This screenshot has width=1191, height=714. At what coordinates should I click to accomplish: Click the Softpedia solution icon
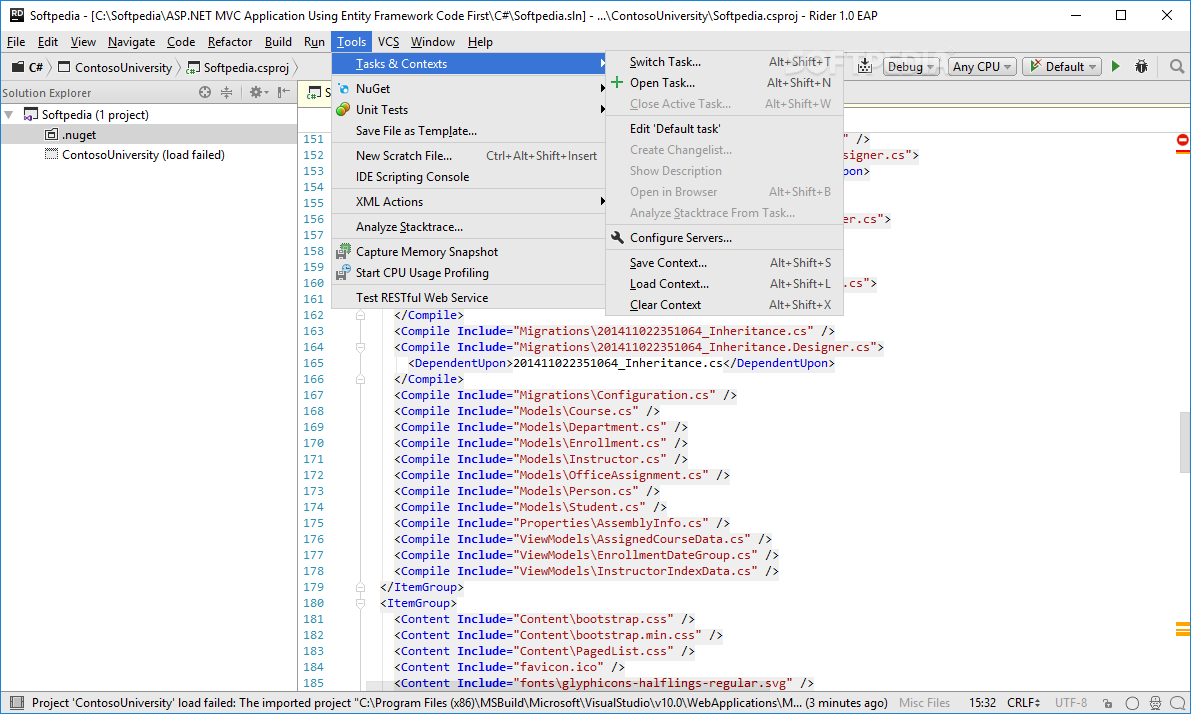point(31,115)
